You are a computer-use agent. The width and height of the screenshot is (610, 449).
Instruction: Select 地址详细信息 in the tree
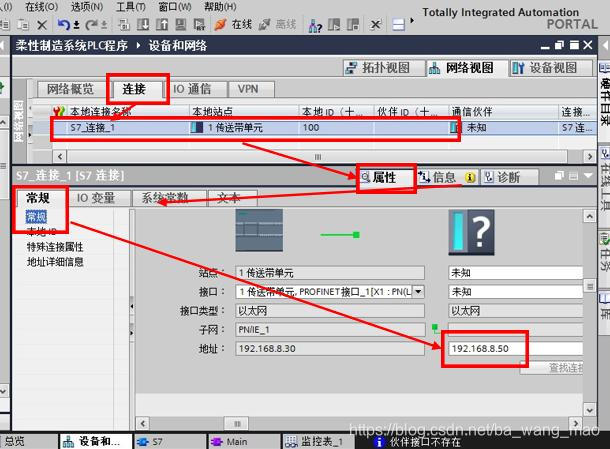point(55,262)
